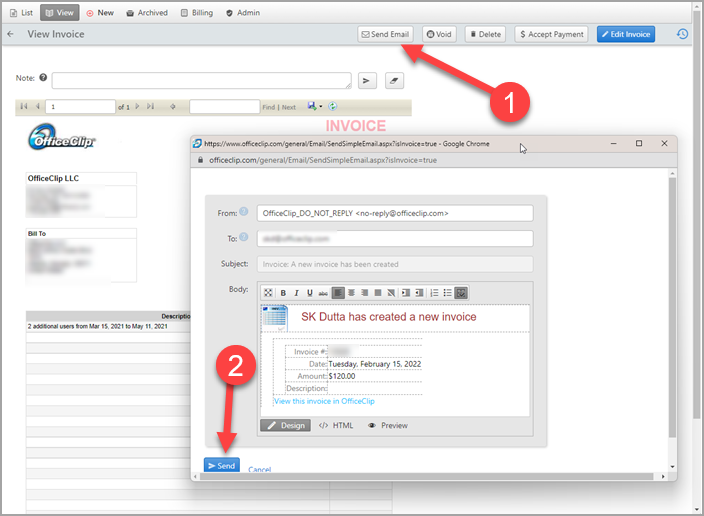Justify body text
Image resolution: width=704 pixels, height=516 pixels.
378,293
